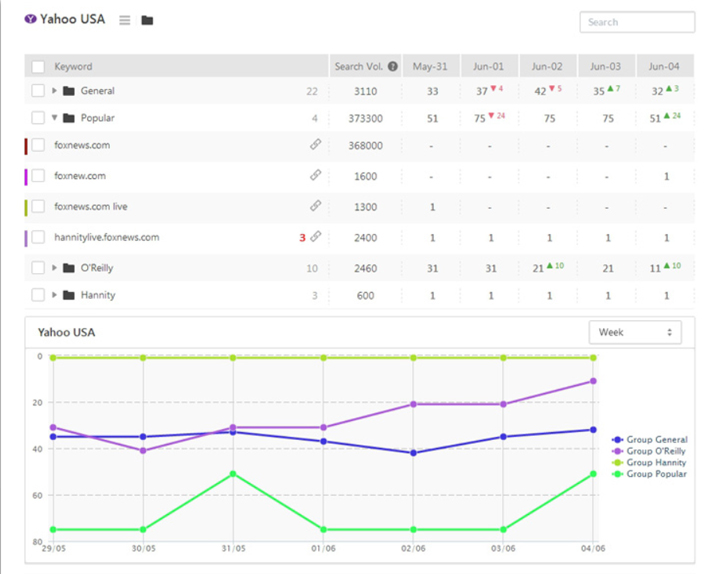Click Group General legend marker

[618, 439]
